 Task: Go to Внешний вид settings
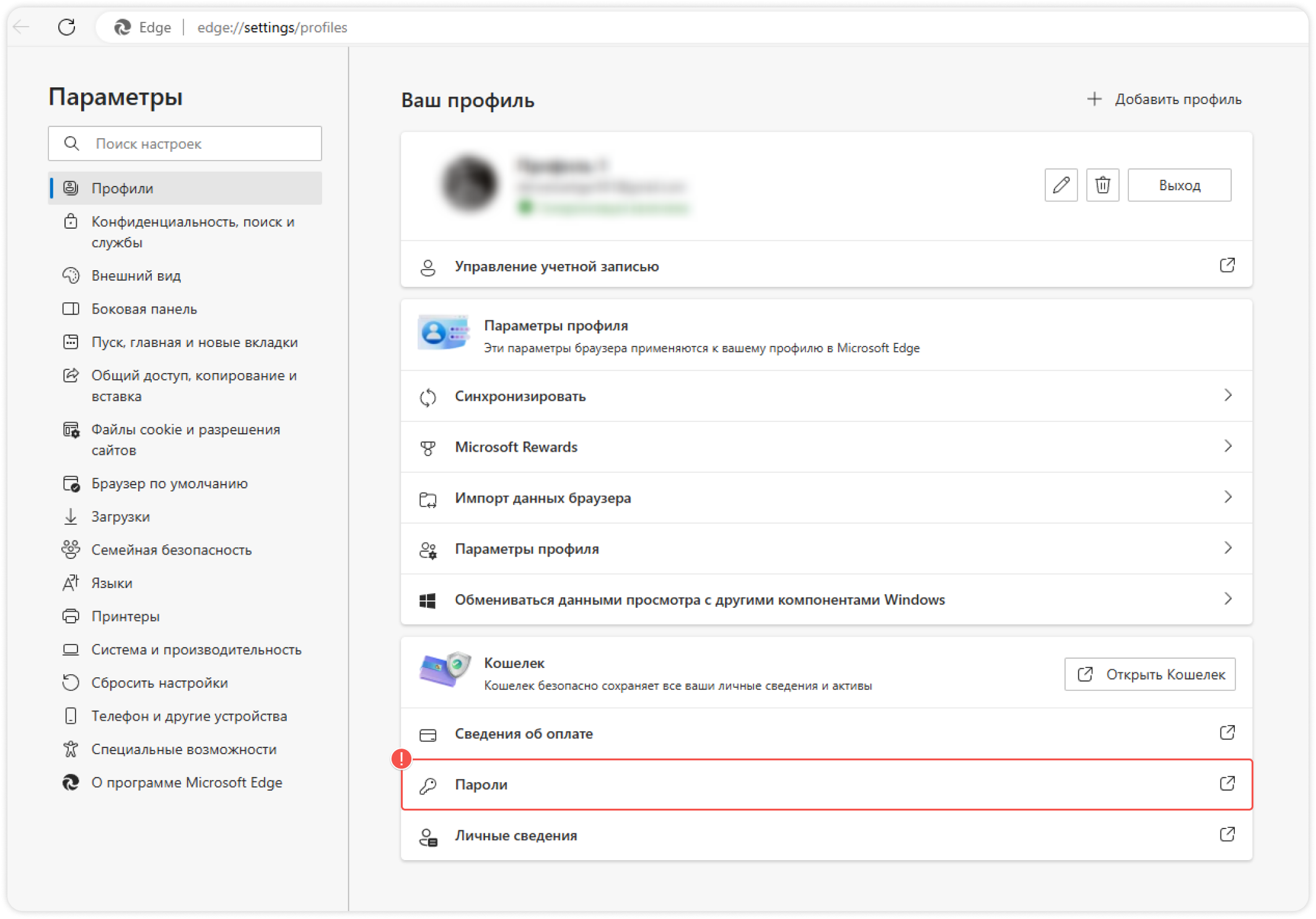(185, 276)
